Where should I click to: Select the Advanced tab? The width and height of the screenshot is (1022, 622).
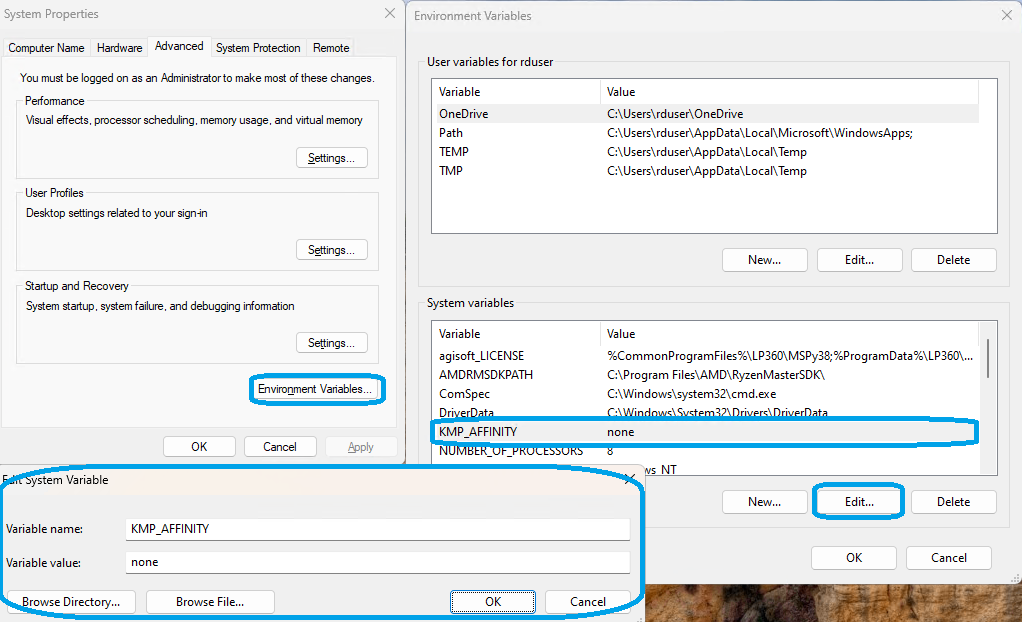[x=179, y=46]
